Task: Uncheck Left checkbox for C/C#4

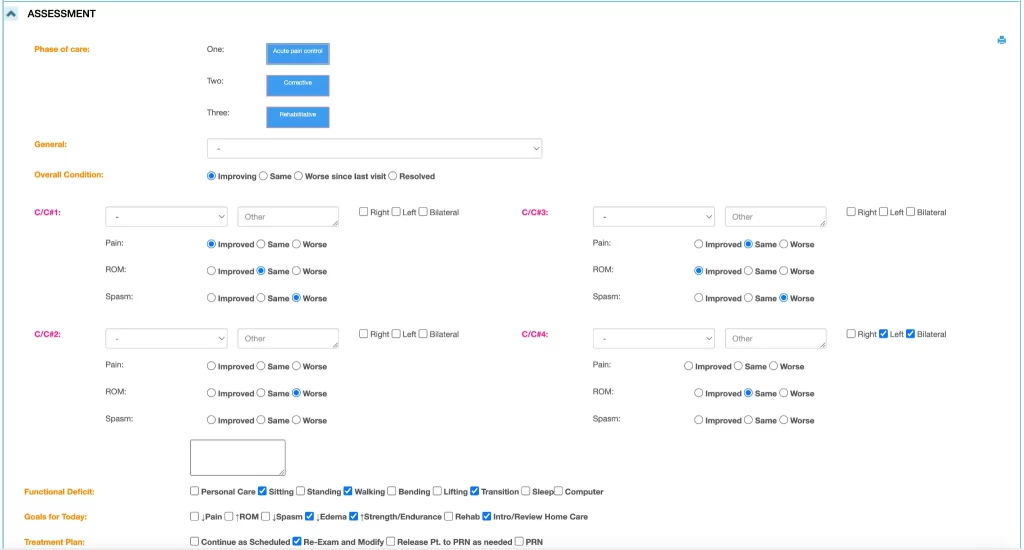Action: coord(883,334)
